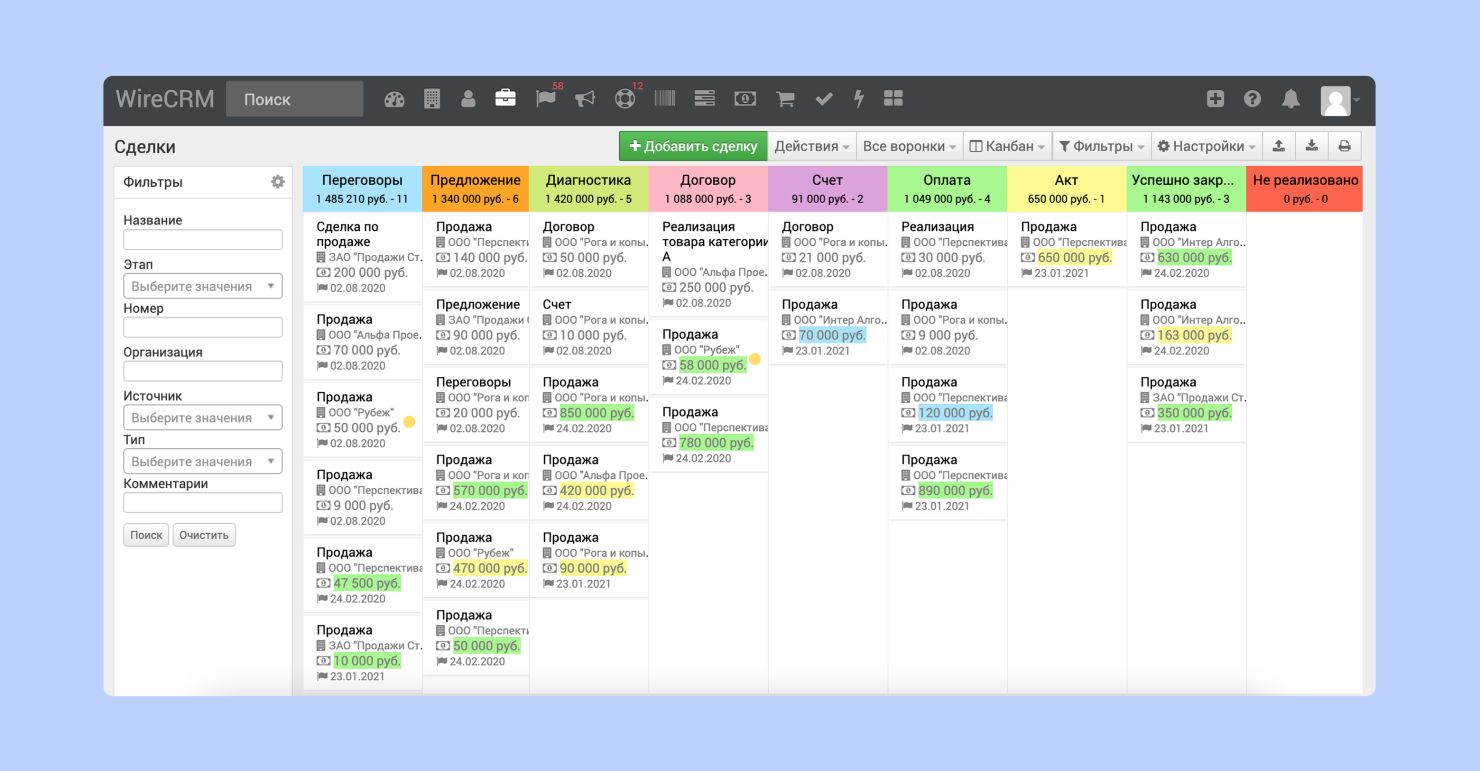1480x771 pixels.
Task: Click the megaphone icon in the top bar
Action: [x=585, y=99]
